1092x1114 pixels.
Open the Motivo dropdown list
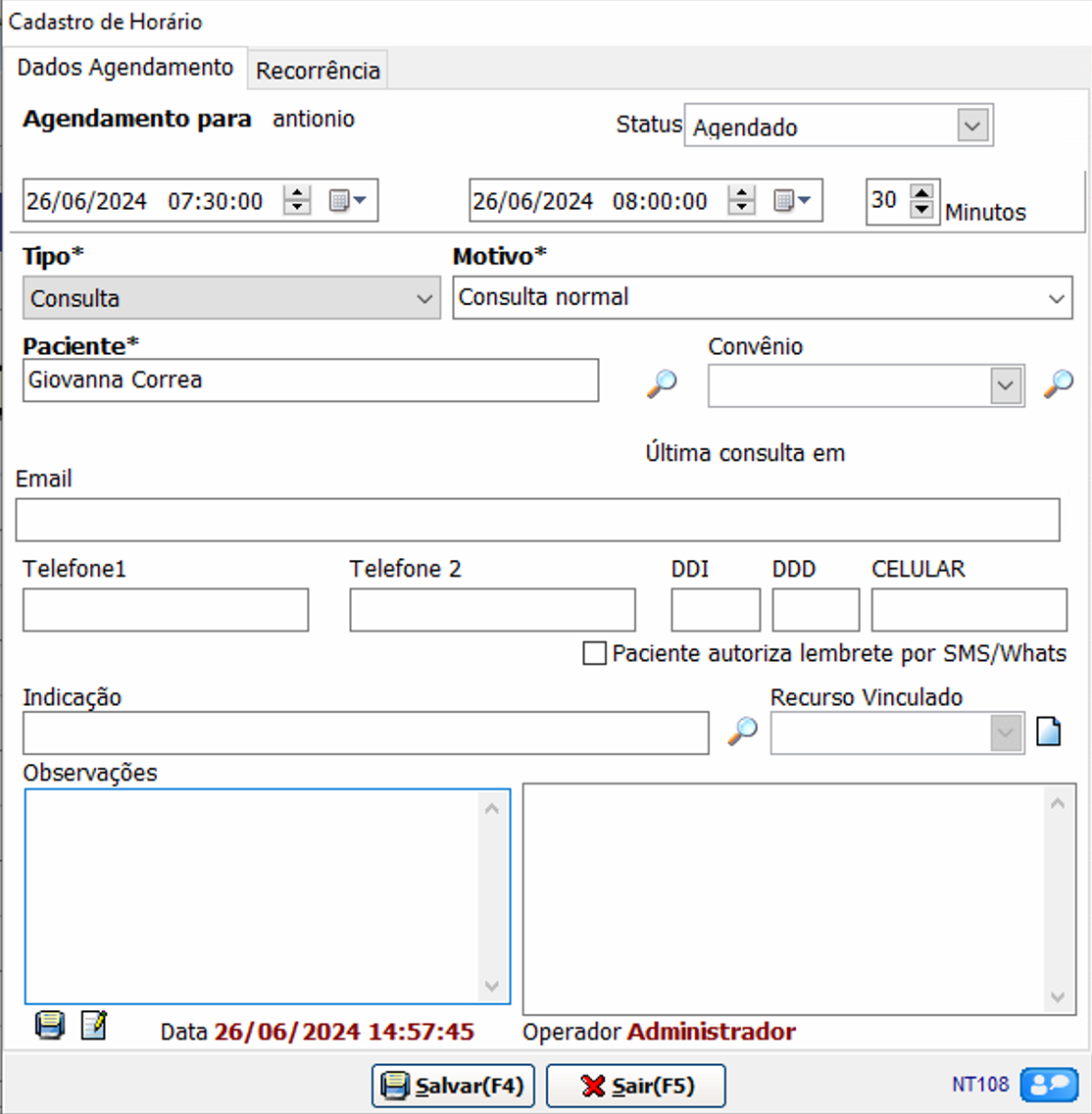click(1056, 298)
